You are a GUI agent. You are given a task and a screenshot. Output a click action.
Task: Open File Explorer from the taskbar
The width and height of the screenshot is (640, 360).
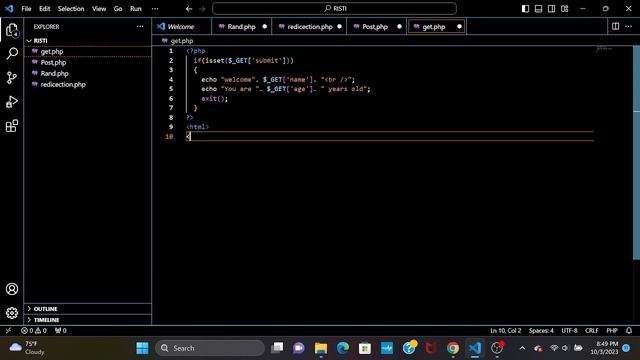[x=321, y=348]
